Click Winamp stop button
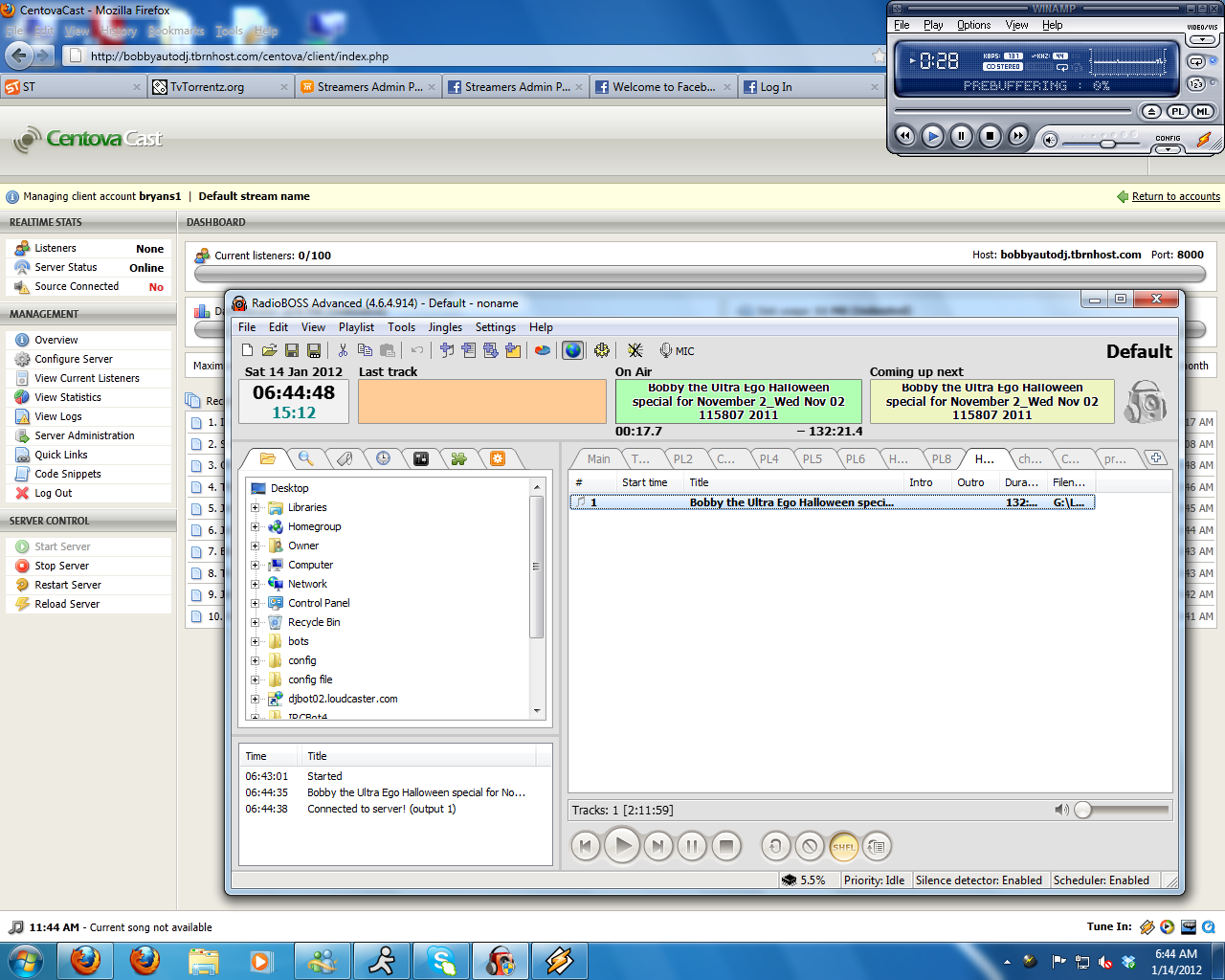The image size is (1225, 980). (990, 136)
